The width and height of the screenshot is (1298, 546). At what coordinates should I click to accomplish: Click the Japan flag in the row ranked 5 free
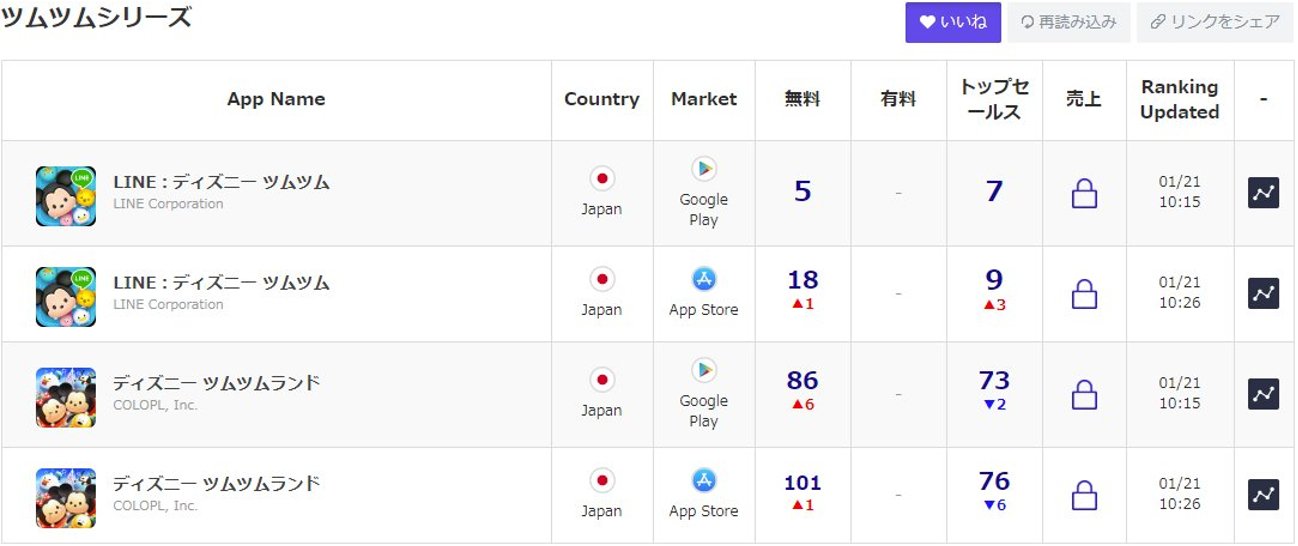tap(602, 179)
